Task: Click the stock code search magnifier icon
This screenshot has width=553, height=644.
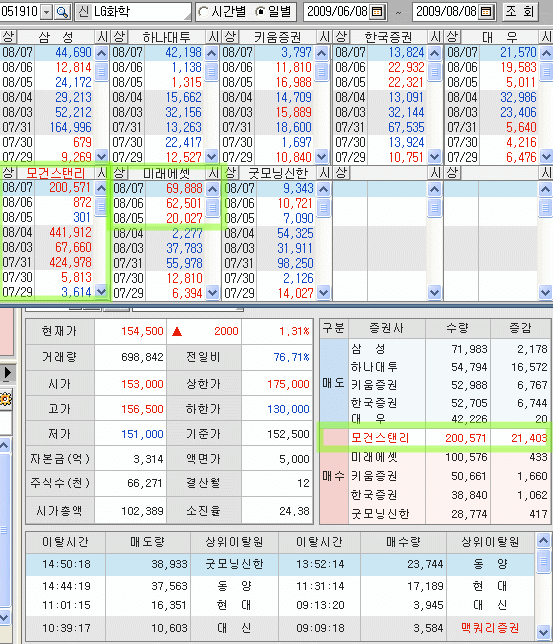Action: tap(62, 12)
